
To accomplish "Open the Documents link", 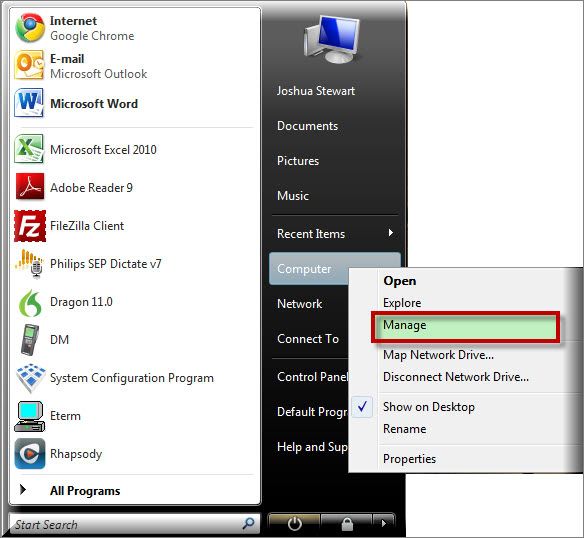I will 307,126.
